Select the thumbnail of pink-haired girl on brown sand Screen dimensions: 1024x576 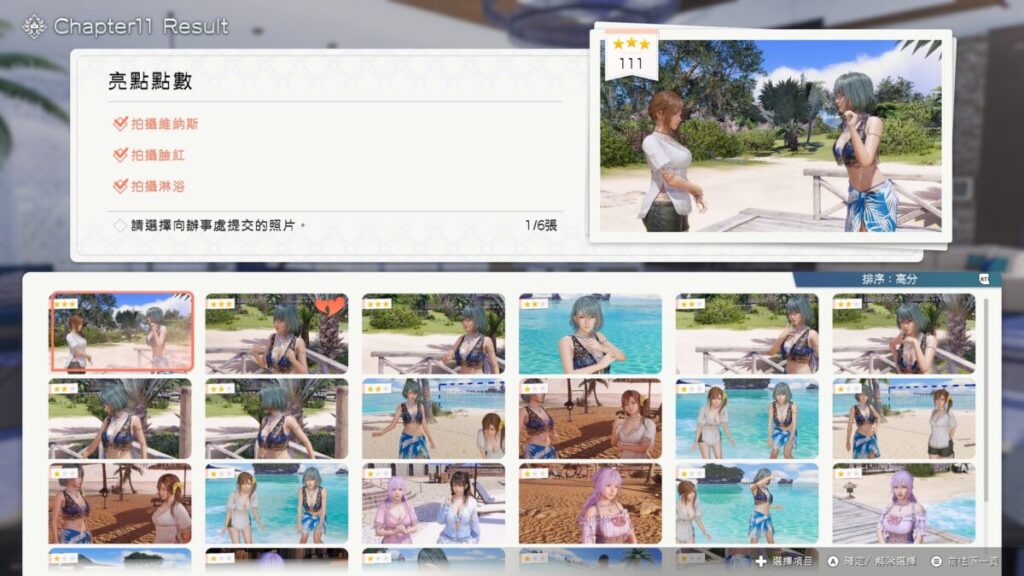point(590,504)
